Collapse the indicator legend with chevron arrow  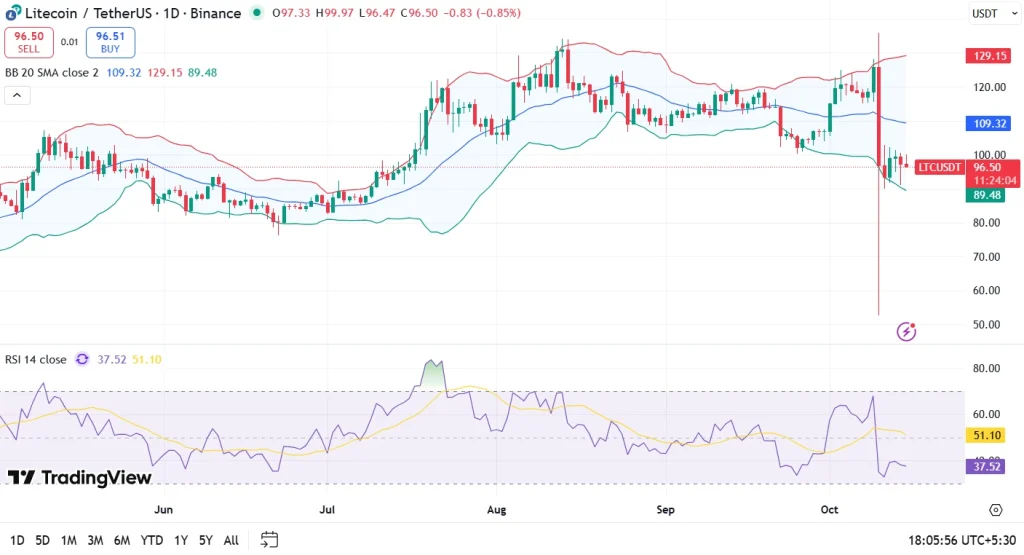(x=16, y=96)
